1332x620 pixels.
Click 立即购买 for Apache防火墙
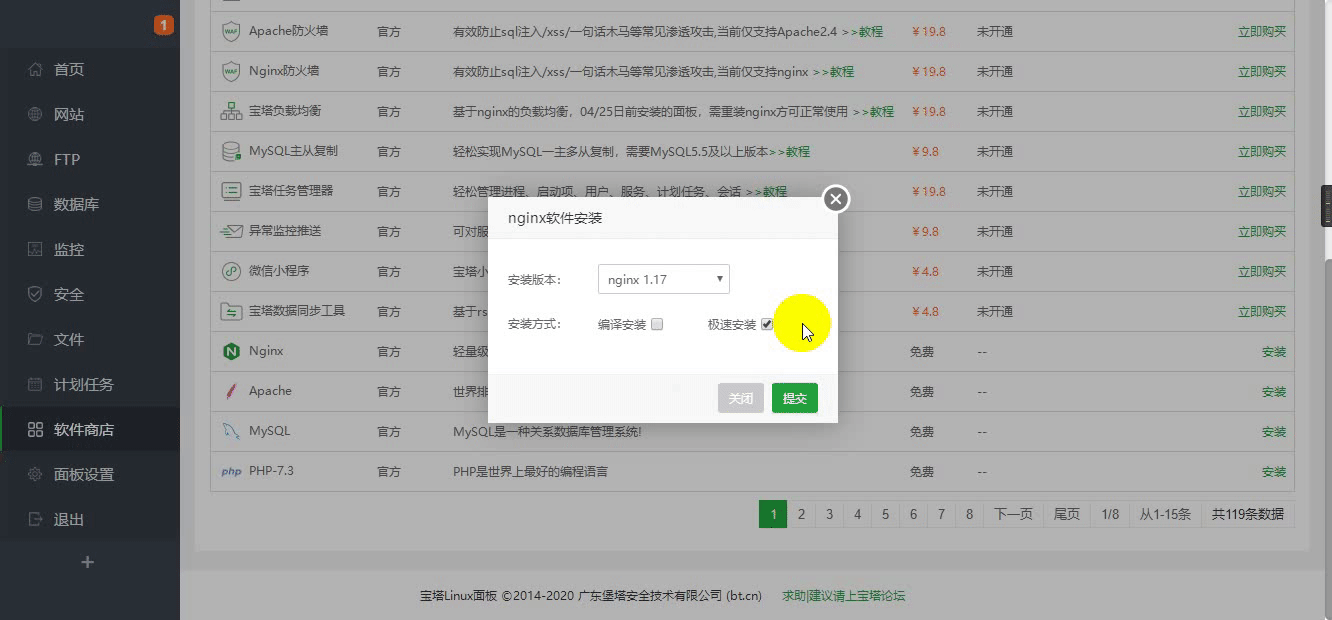click(x=1262, y=31)
